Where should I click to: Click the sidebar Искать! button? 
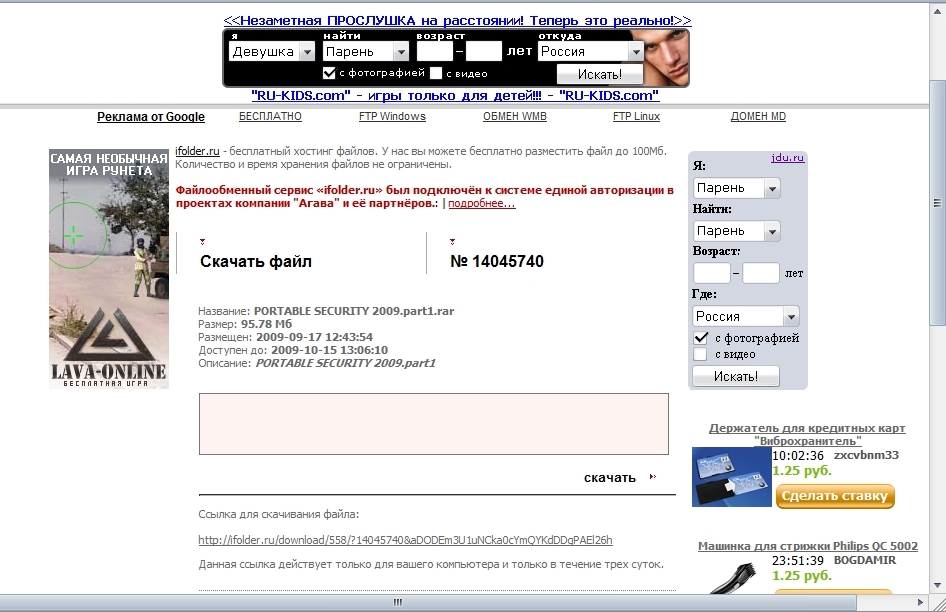pyautogui.click(x=735, y=377)
